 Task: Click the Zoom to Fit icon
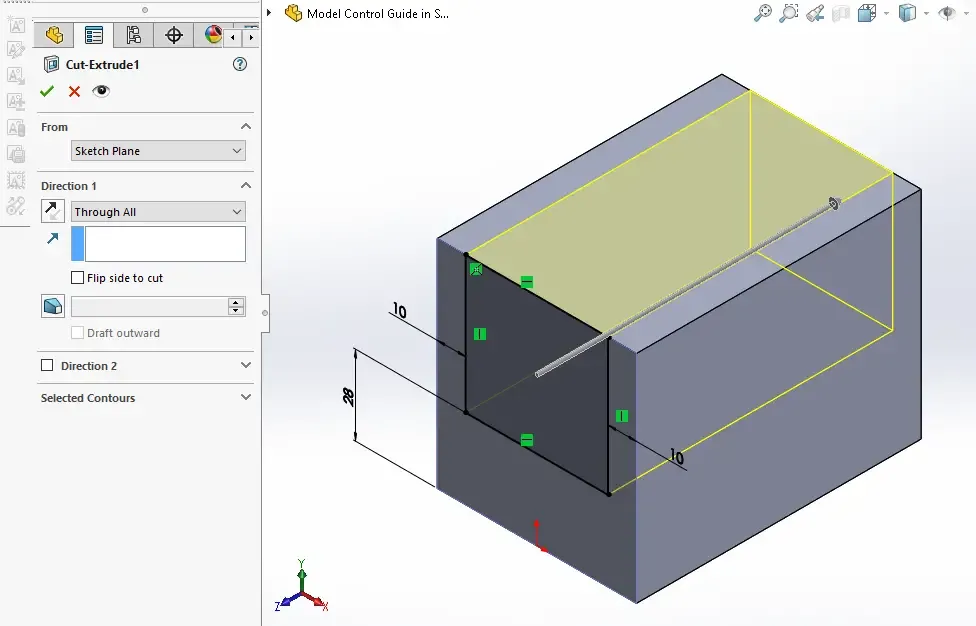[762, 13]
